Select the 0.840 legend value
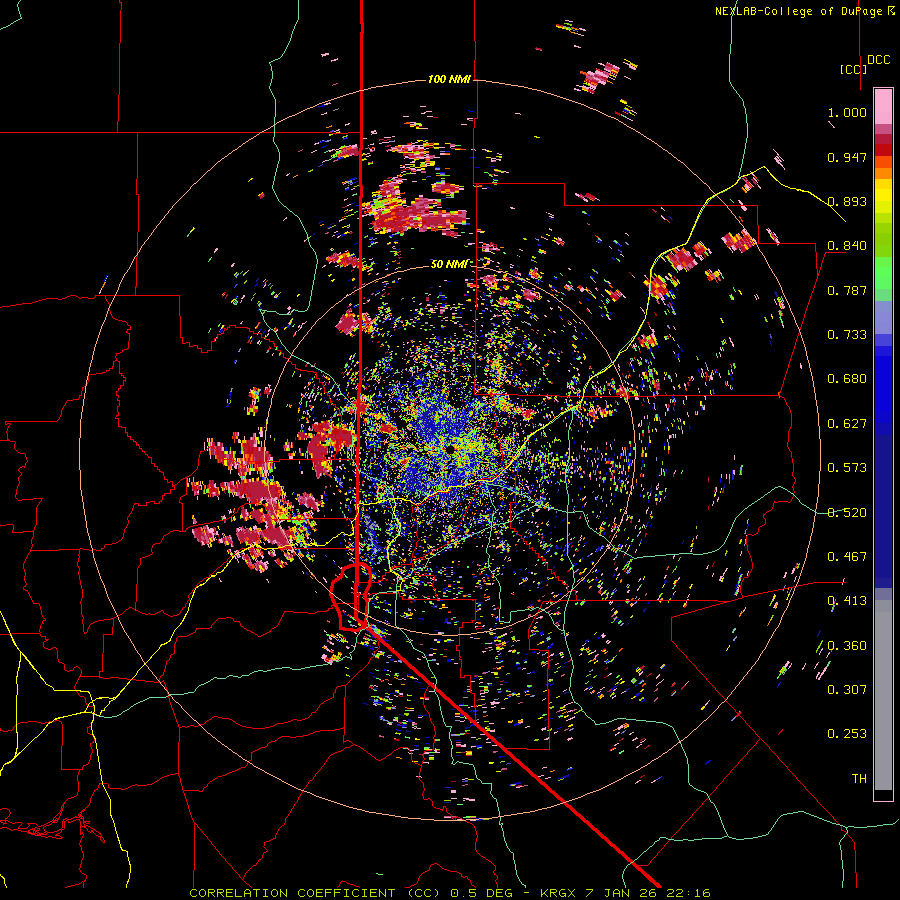 coord(847,245)
